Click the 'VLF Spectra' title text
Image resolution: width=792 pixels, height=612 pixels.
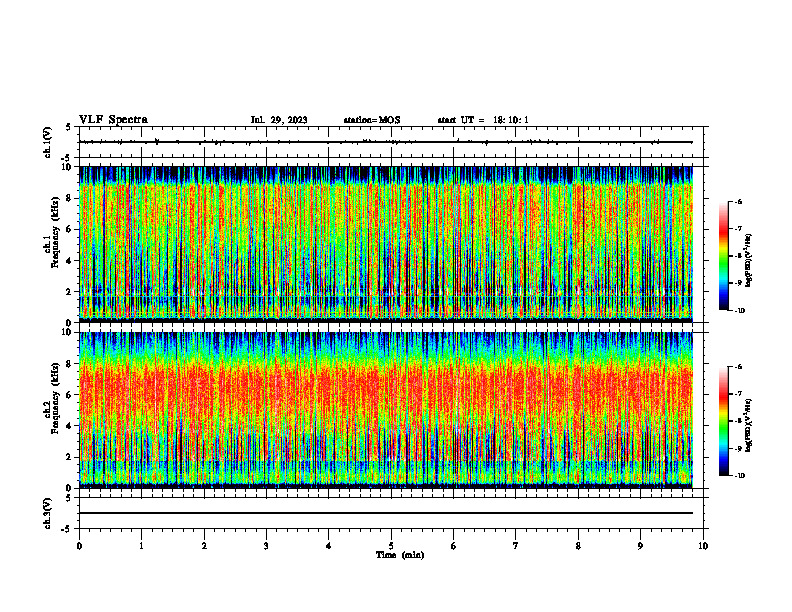click(113, 120)
